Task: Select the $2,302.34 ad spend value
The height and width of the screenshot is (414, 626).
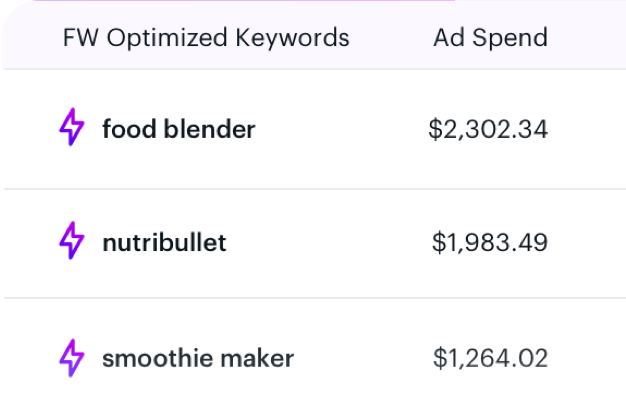Action: click(488, 129)
